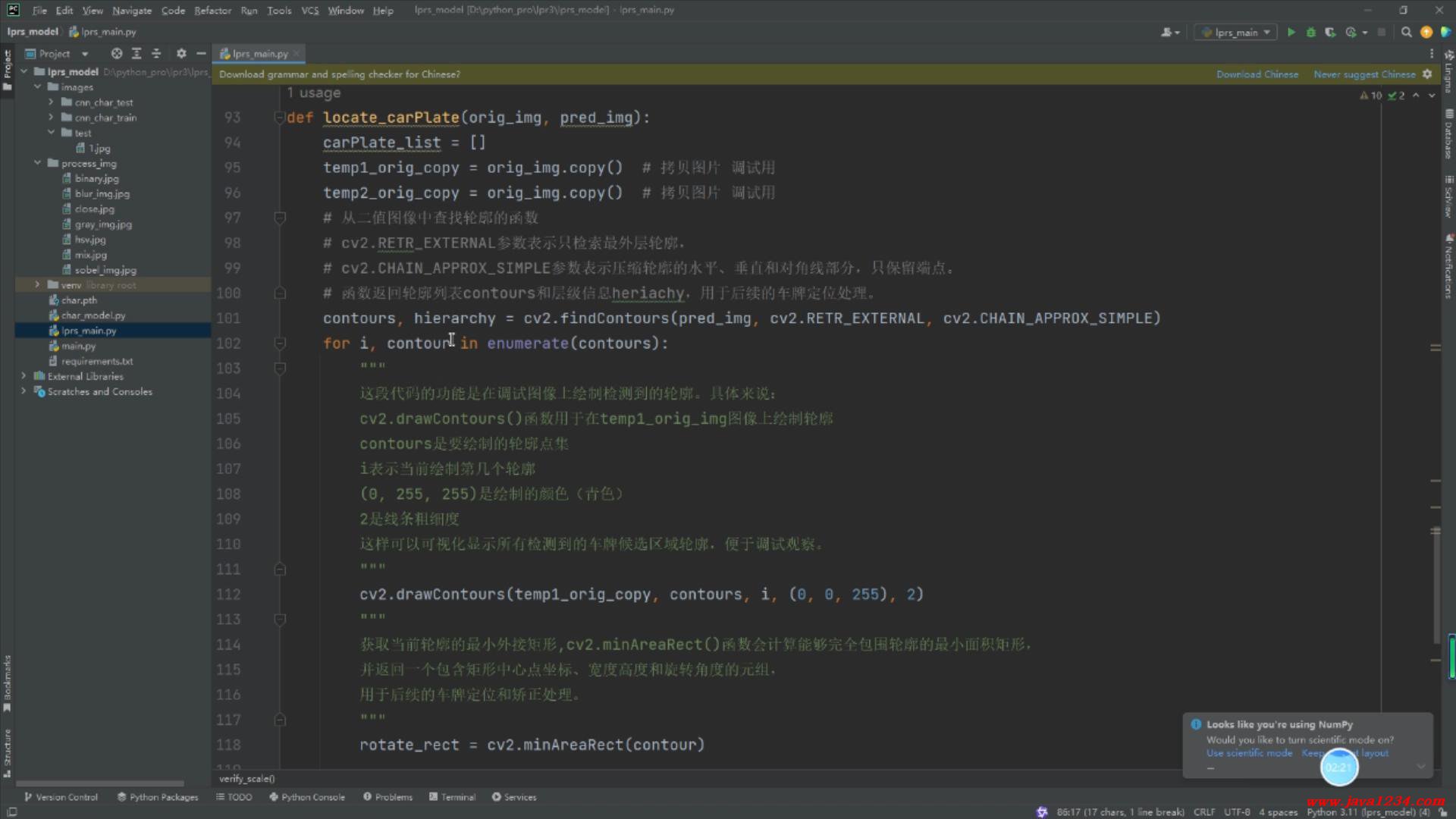Fold the locate_carPlate function definition
Screen dimensions: 1456x819
[x=279, y=118]
